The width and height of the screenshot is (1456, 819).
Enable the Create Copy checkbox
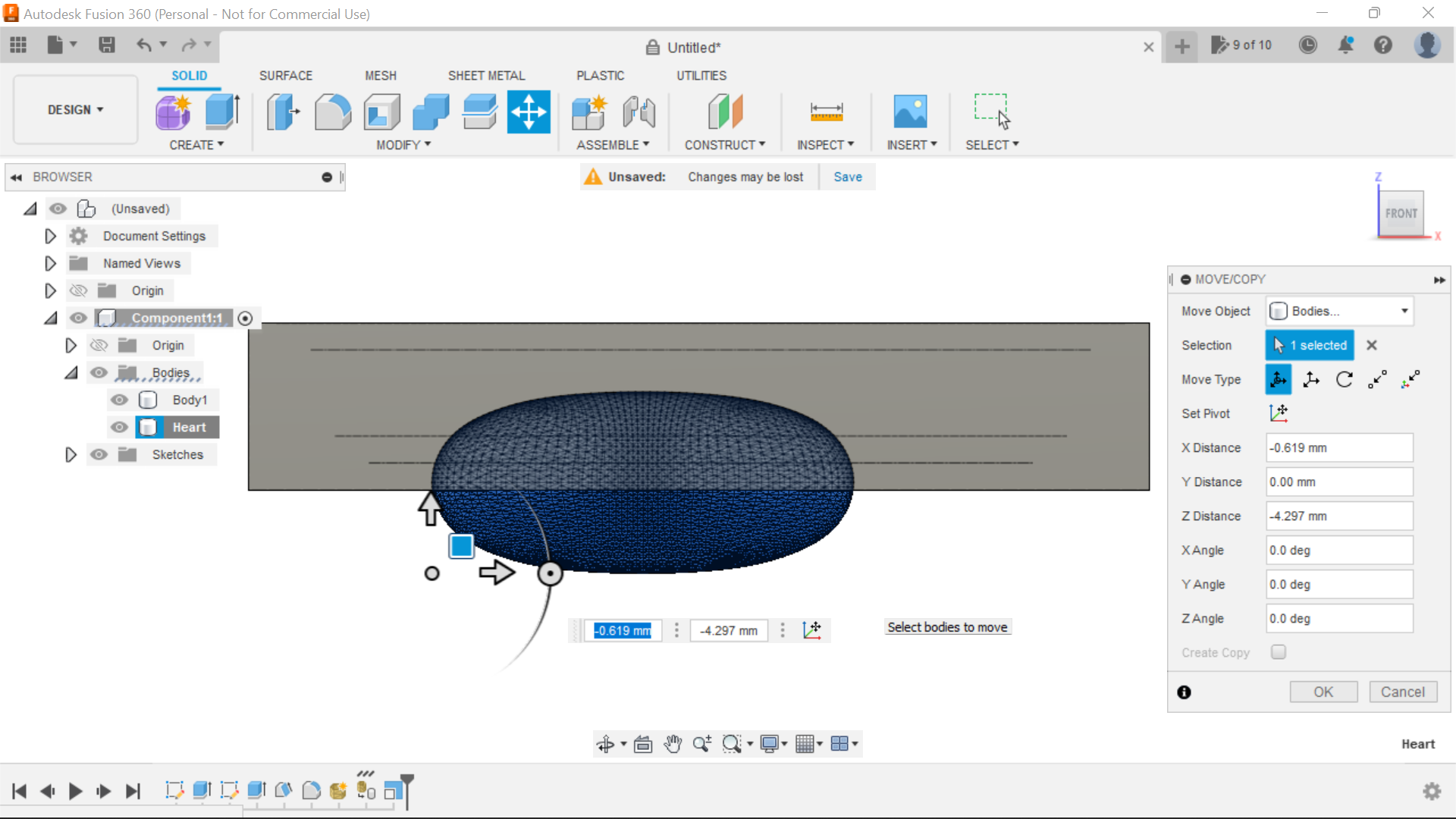1279,652
